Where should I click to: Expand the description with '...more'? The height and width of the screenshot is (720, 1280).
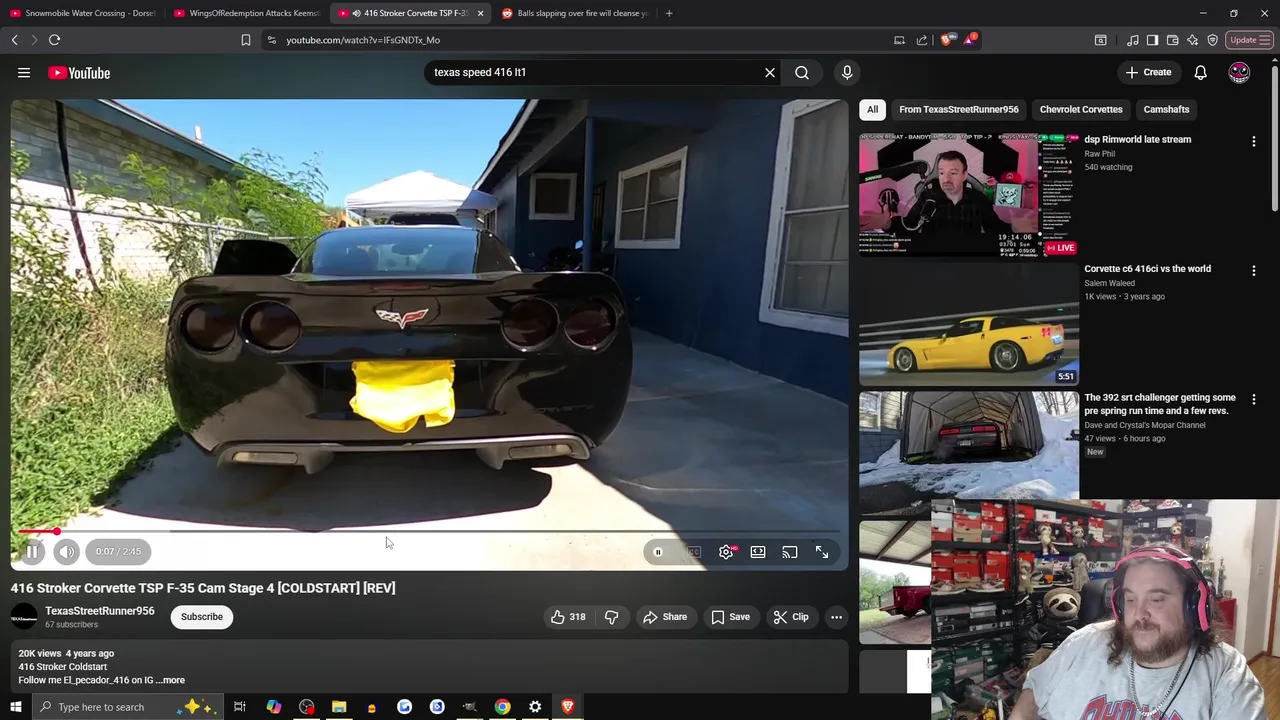tap(172, 680)
